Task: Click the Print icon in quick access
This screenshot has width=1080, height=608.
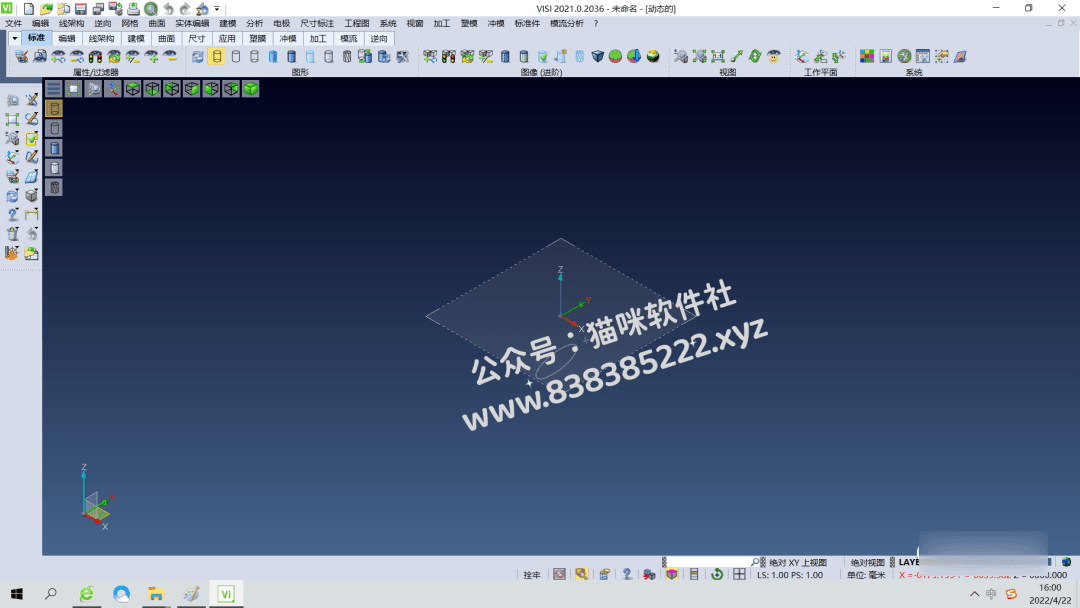Action: pyautogui.click(x=134, y=9)
